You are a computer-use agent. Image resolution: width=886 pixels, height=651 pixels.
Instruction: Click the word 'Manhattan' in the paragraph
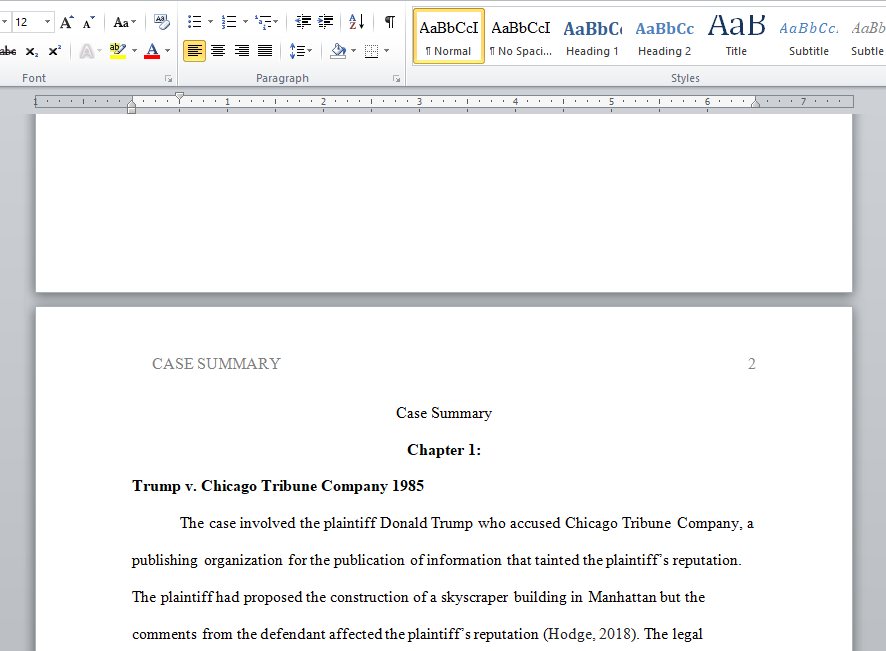pyautogui.click(x=622, y=597)
